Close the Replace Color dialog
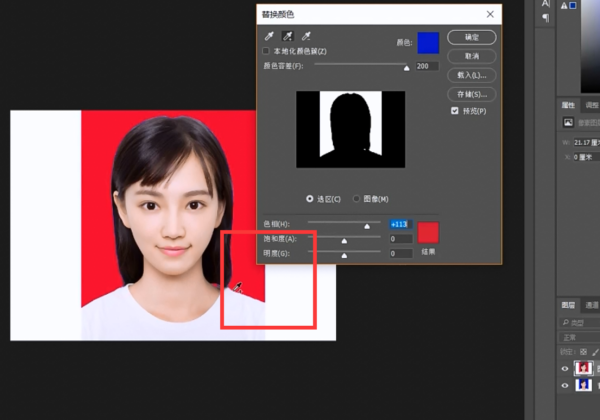The image size is (600, 420). click(490, 14)
